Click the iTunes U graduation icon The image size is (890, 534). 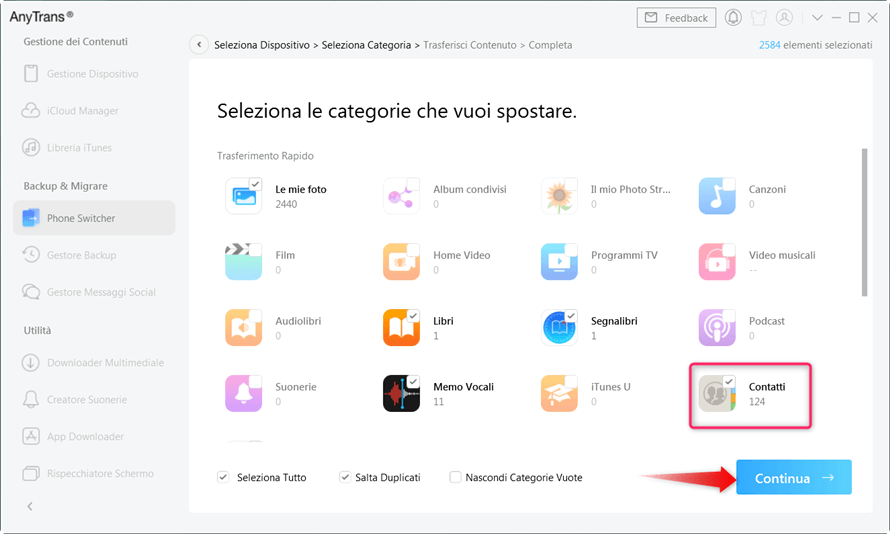(x=559, y=394)
